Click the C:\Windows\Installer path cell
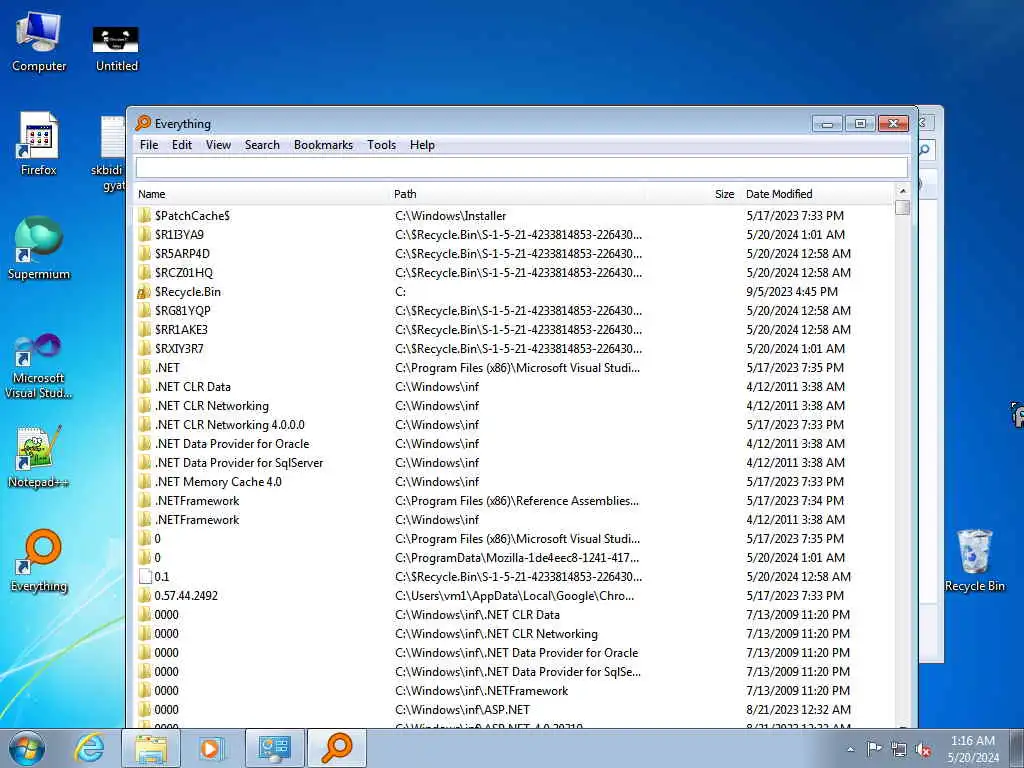 click(451, 216)
